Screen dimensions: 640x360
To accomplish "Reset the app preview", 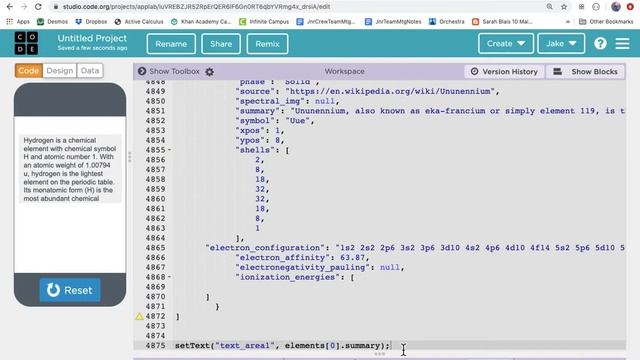I will click(70, 290).
